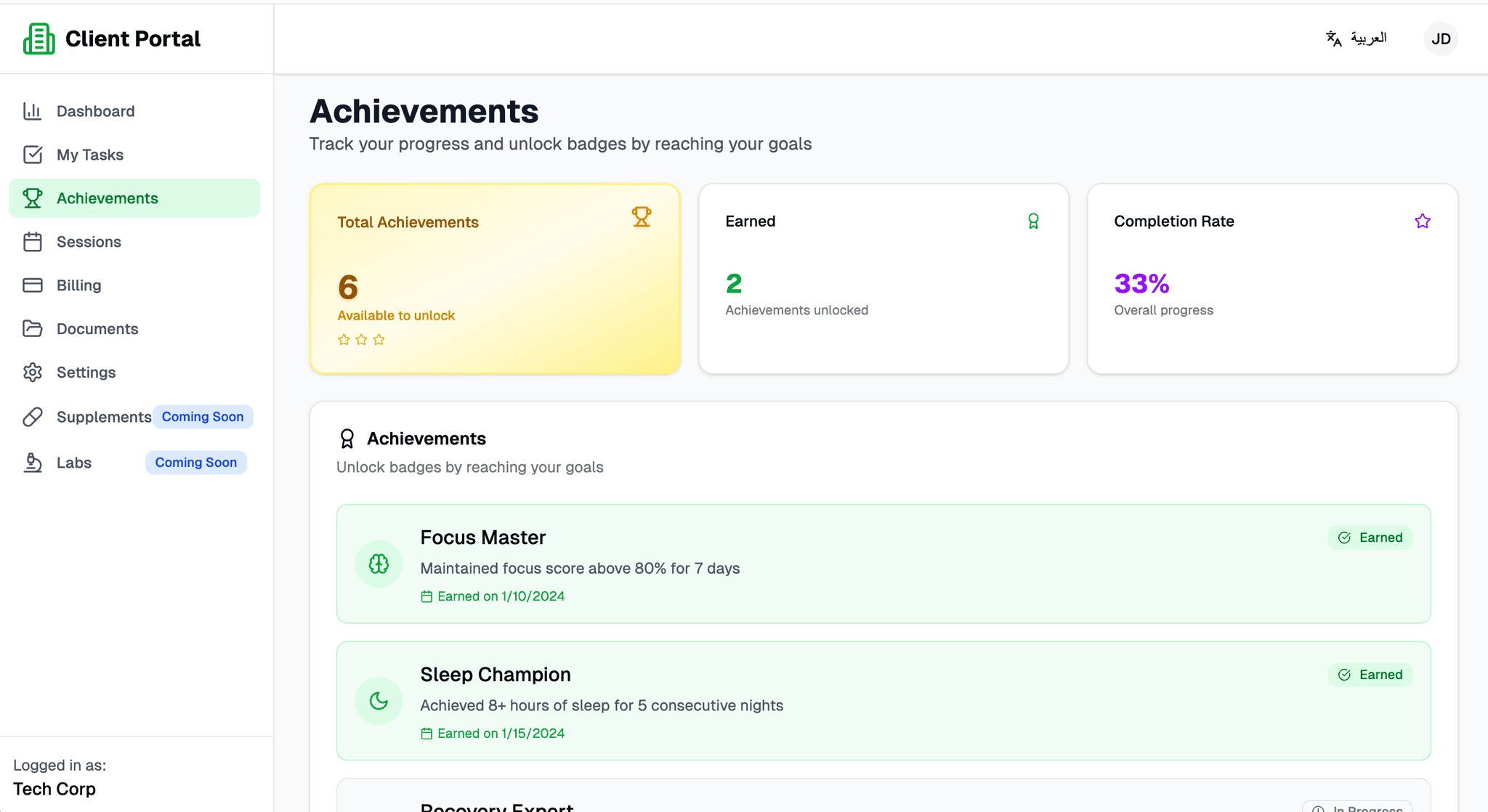Go to the Sessions page
This screenshot has height=812, width=1488.
point(89,241)
